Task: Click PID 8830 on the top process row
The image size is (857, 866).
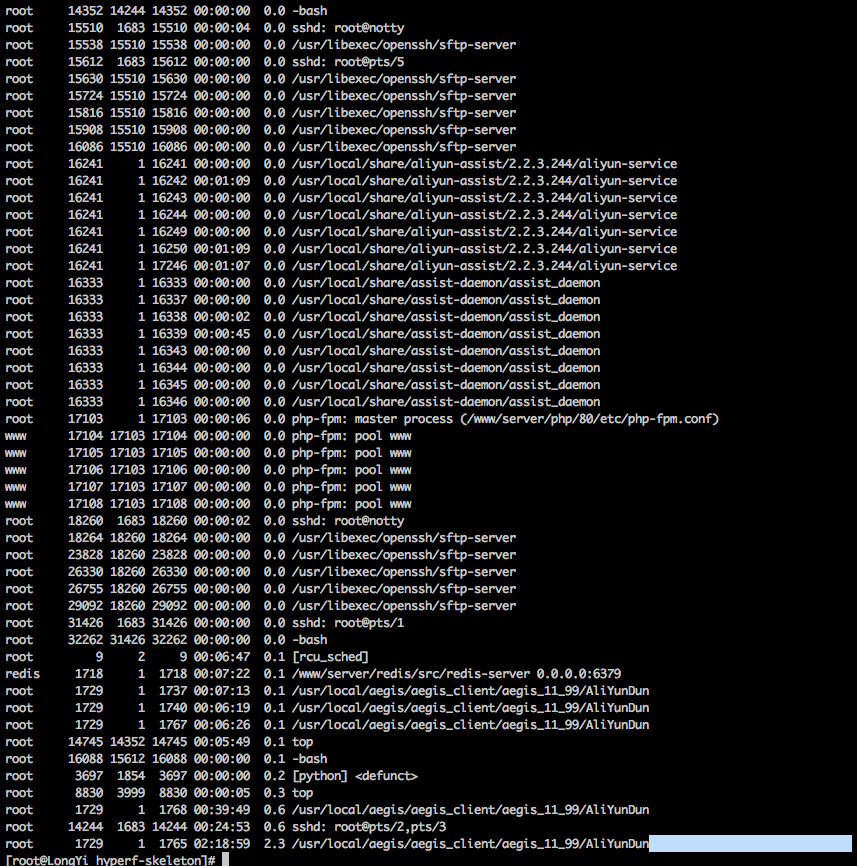Action: [x=89, y=793]
